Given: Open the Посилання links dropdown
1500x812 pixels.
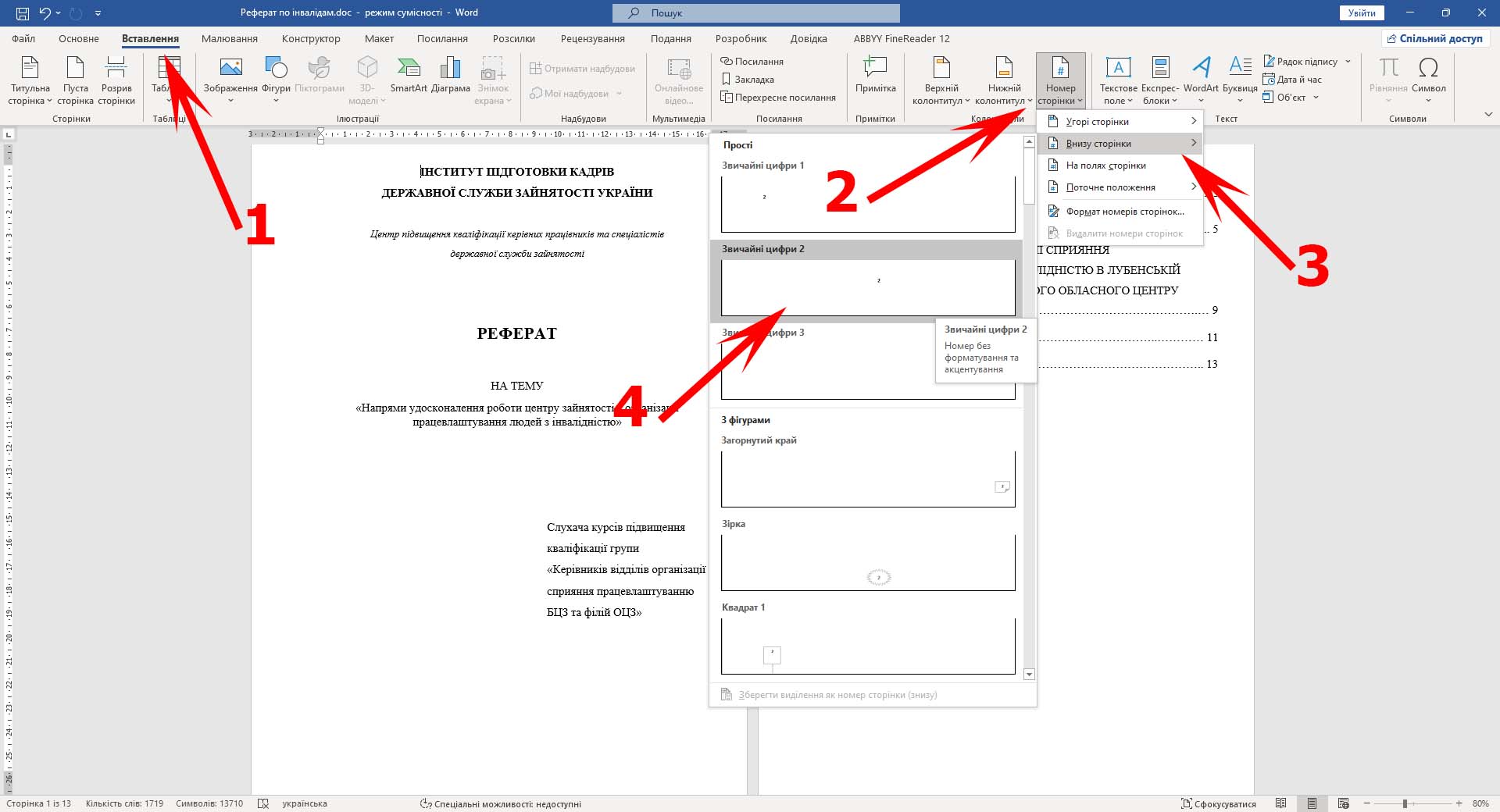Looking at the screenshot, I should coord(752,61).
